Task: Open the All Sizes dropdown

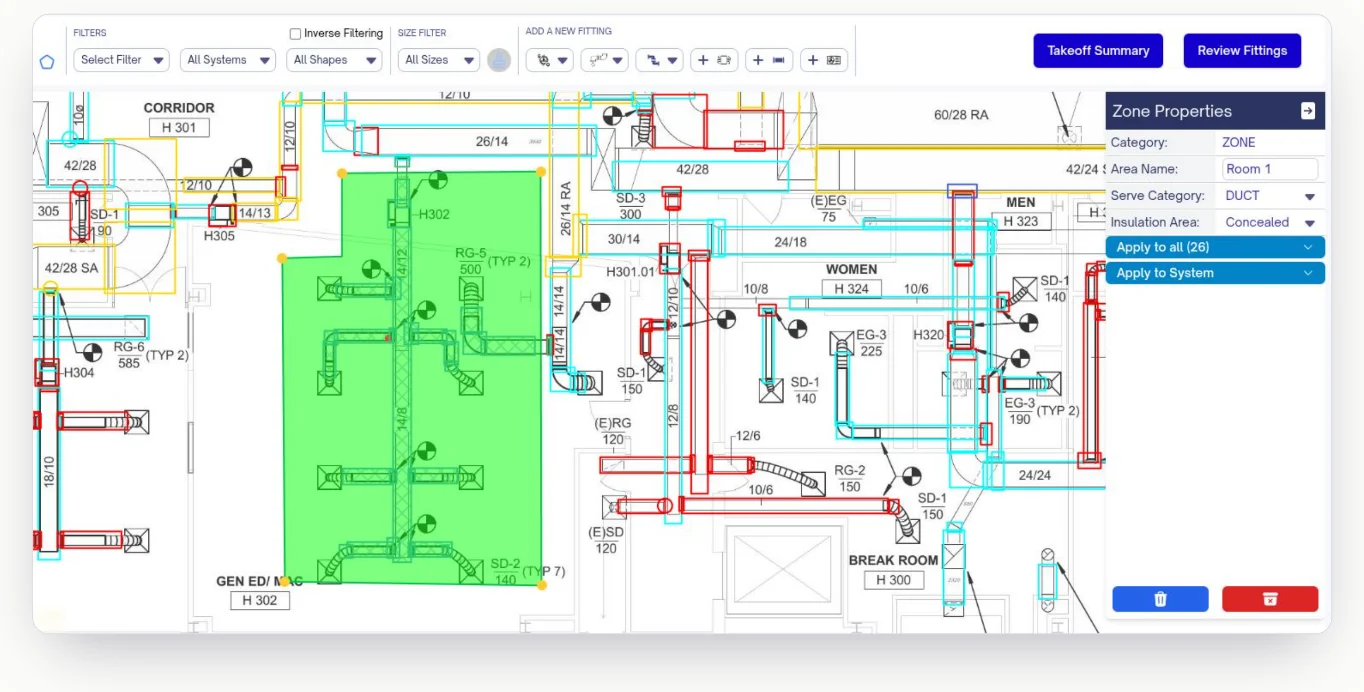Action: pos(439,60)
